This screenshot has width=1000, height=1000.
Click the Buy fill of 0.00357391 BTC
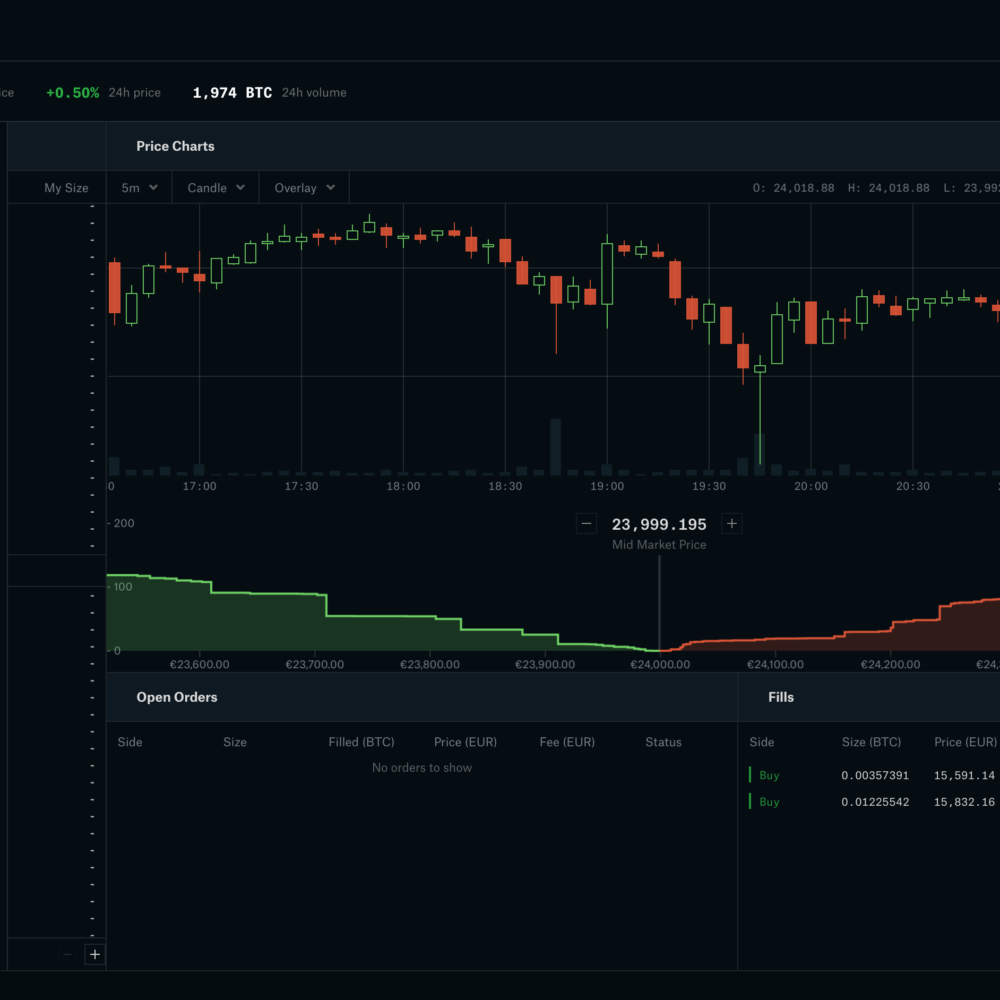click(875, 775)
